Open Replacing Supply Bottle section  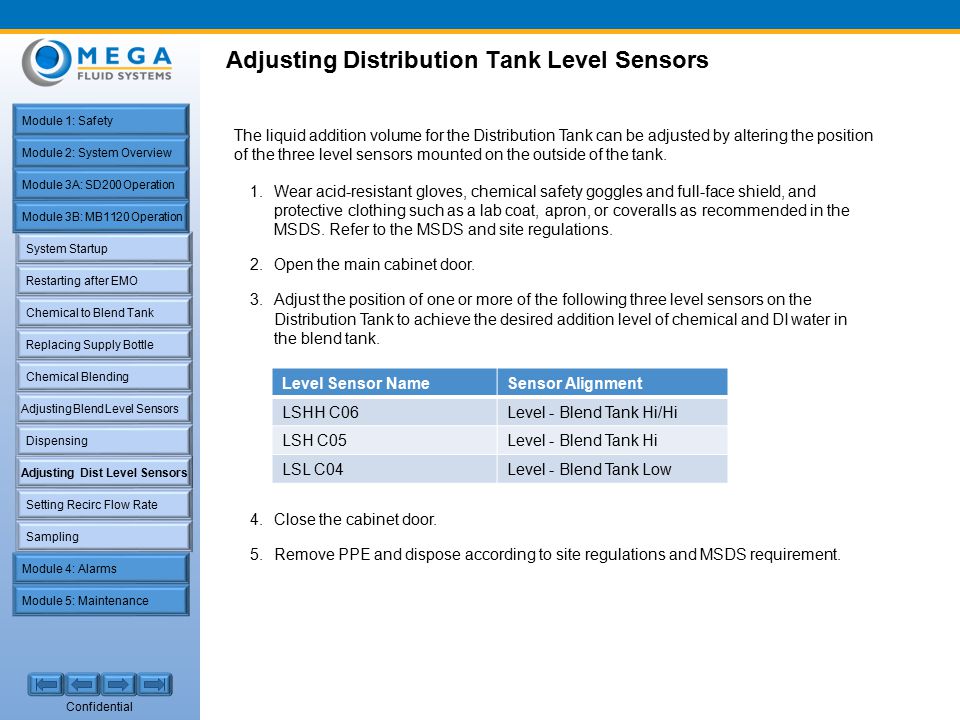(103, 345)
